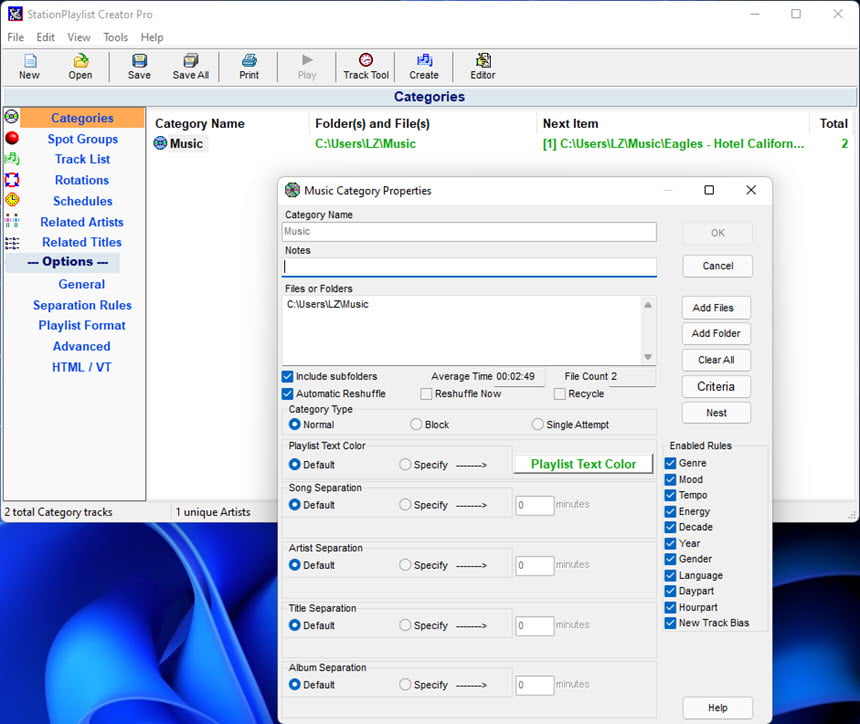Image resolution: width=860 pixels, height=724 pixels.
Task: Select Specify for Artist Separation
Action: point(405,565)
